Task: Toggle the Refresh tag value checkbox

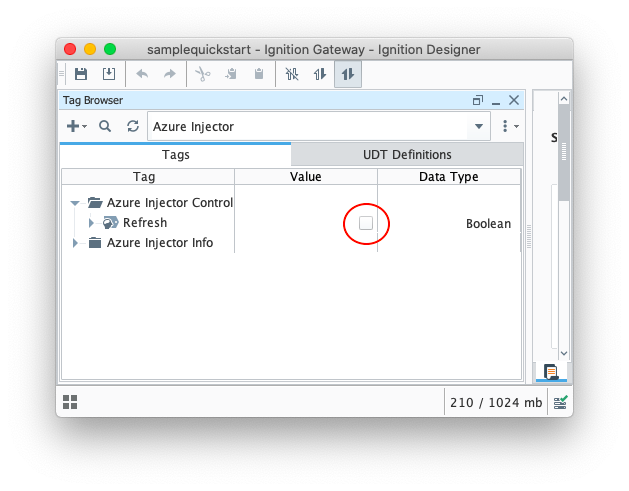Action: tap(366, 223)
